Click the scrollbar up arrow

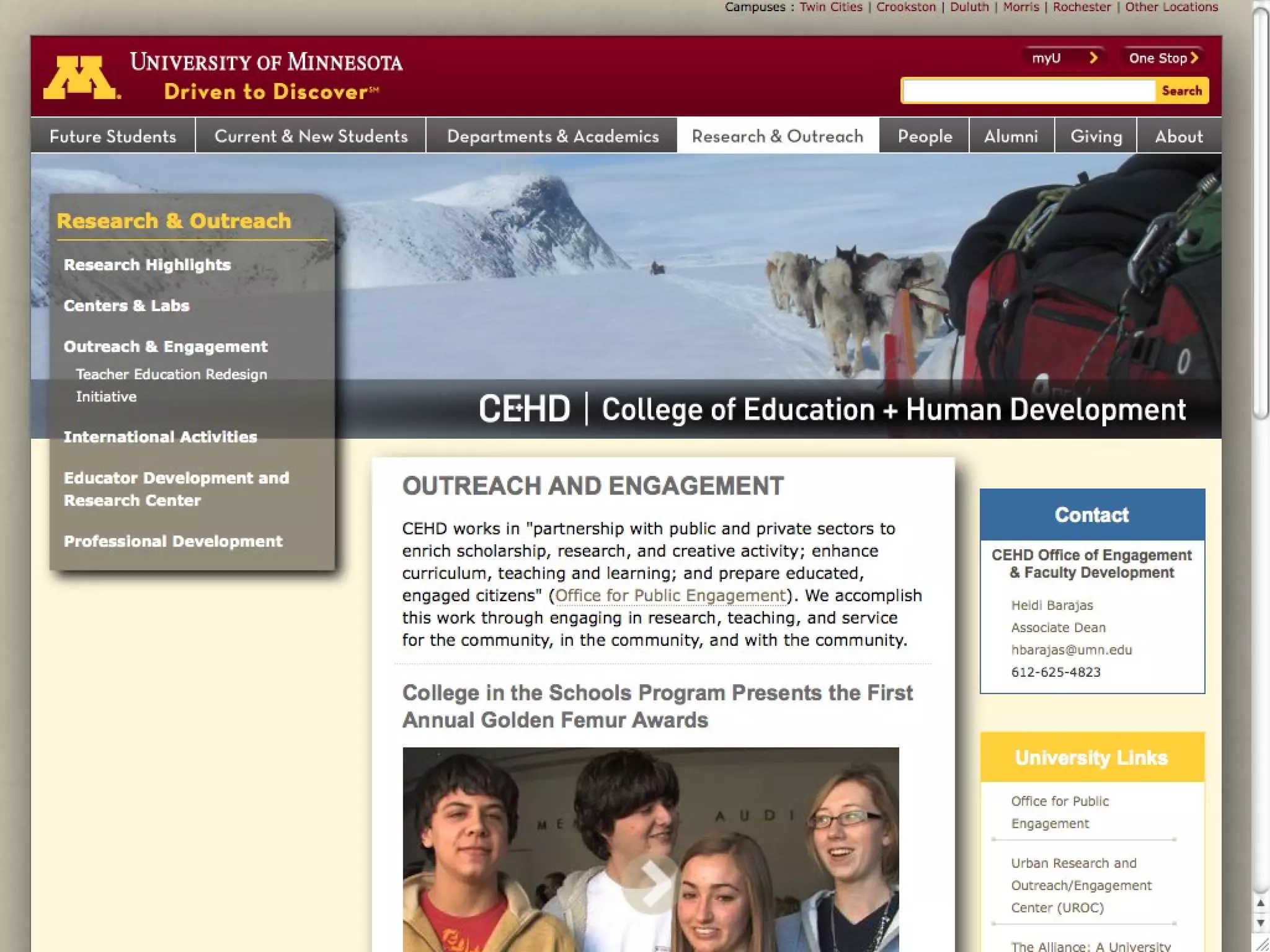point(1261,903)
